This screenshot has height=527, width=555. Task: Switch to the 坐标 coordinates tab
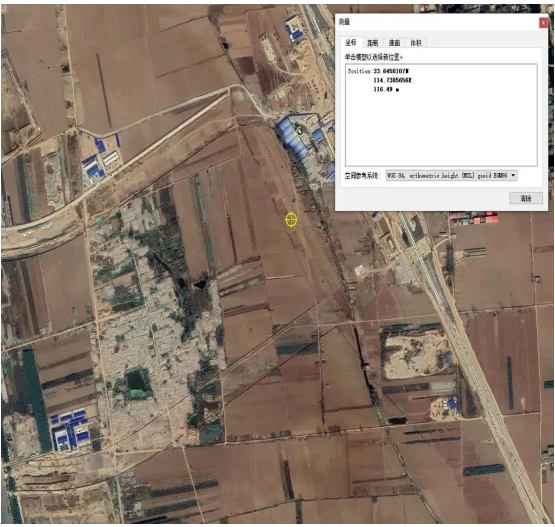pyautogui.click(x=351, y=43)
